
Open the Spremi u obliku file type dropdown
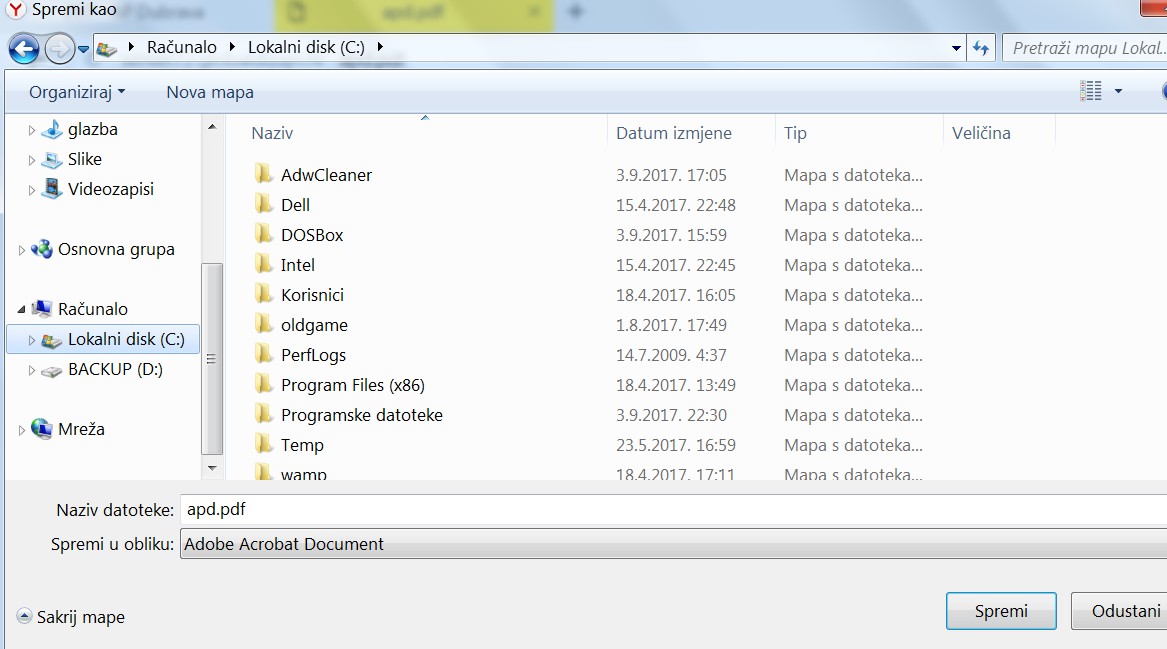click(672, 545)
